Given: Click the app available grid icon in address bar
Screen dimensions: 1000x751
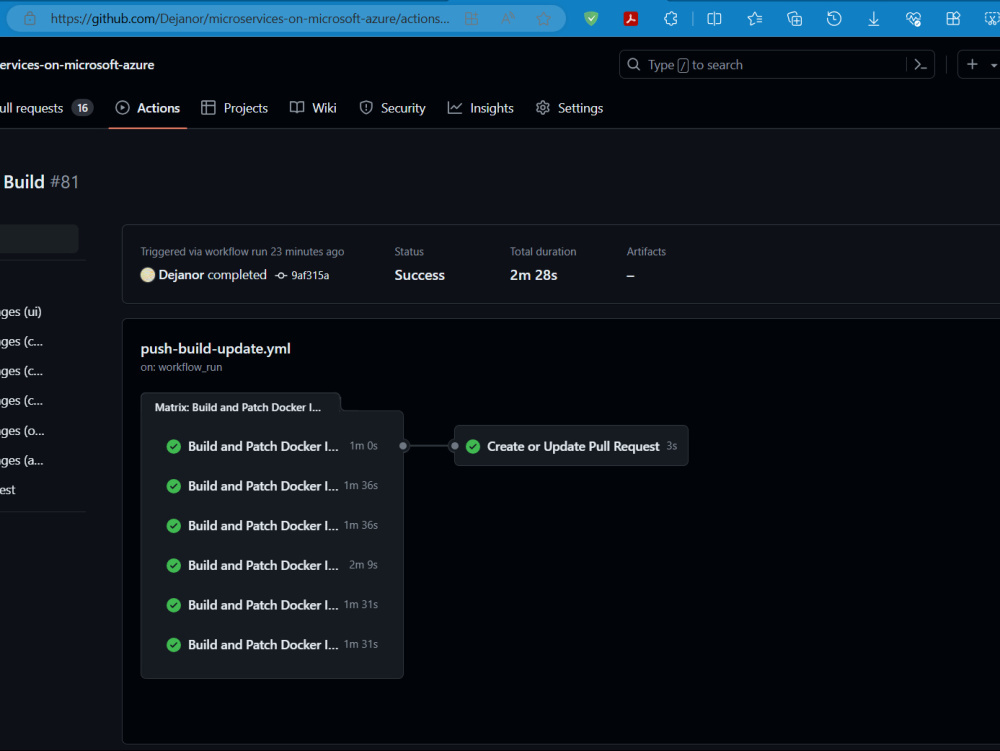Looking at the screenshot, I should point(471,18).
